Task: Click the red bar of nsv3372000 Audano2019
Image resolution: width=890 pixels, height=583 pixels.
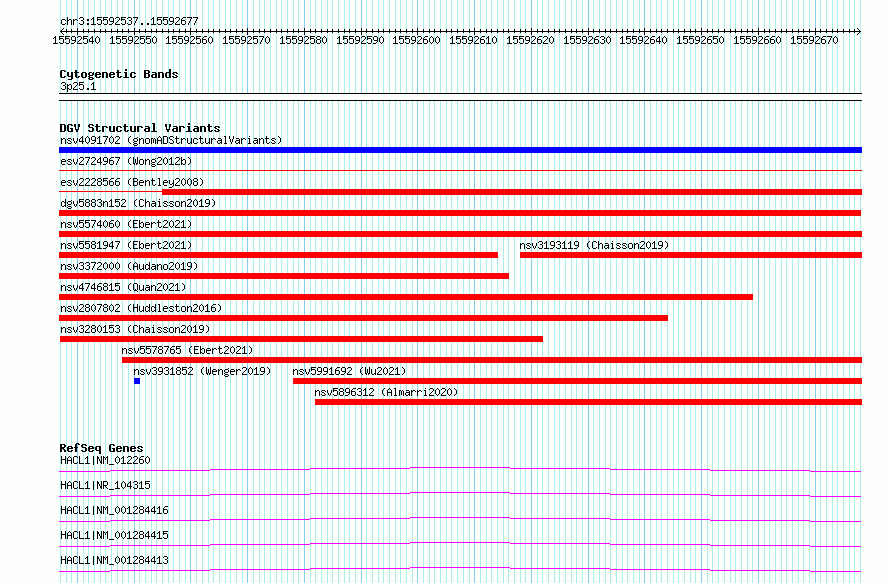Action: point(284,276)
